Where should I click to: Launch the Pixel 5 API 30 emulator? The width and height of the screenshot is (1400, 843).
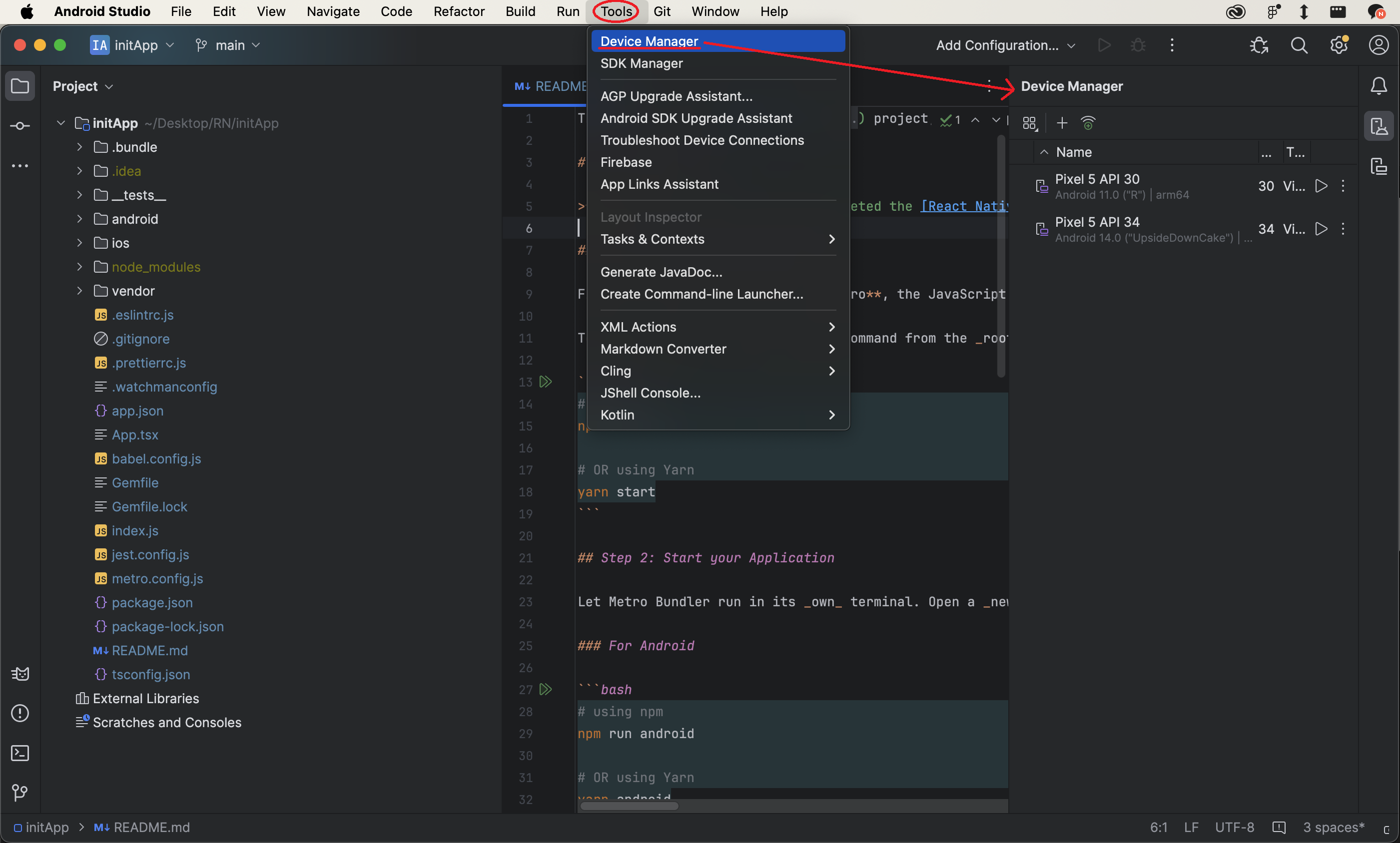coord(1321,186)
